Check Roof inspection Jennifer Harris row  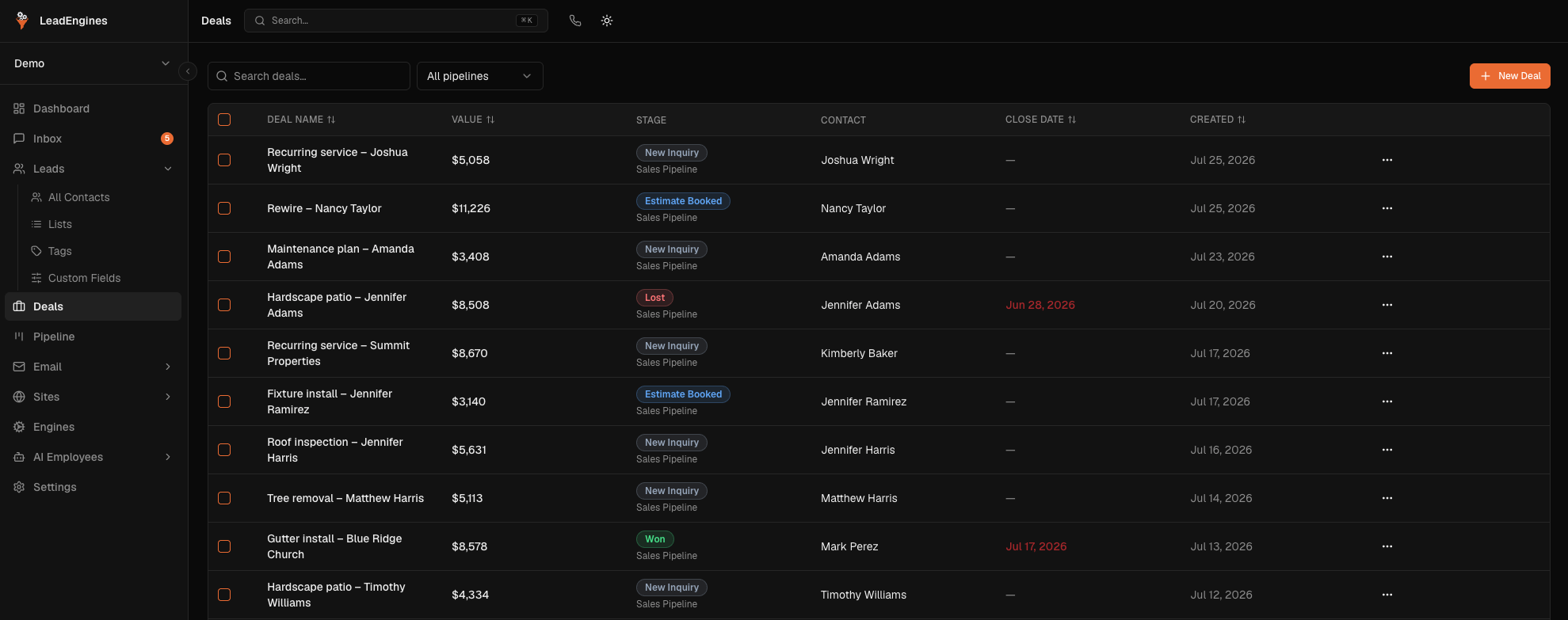pyautogui.click(x=224, y=450)
